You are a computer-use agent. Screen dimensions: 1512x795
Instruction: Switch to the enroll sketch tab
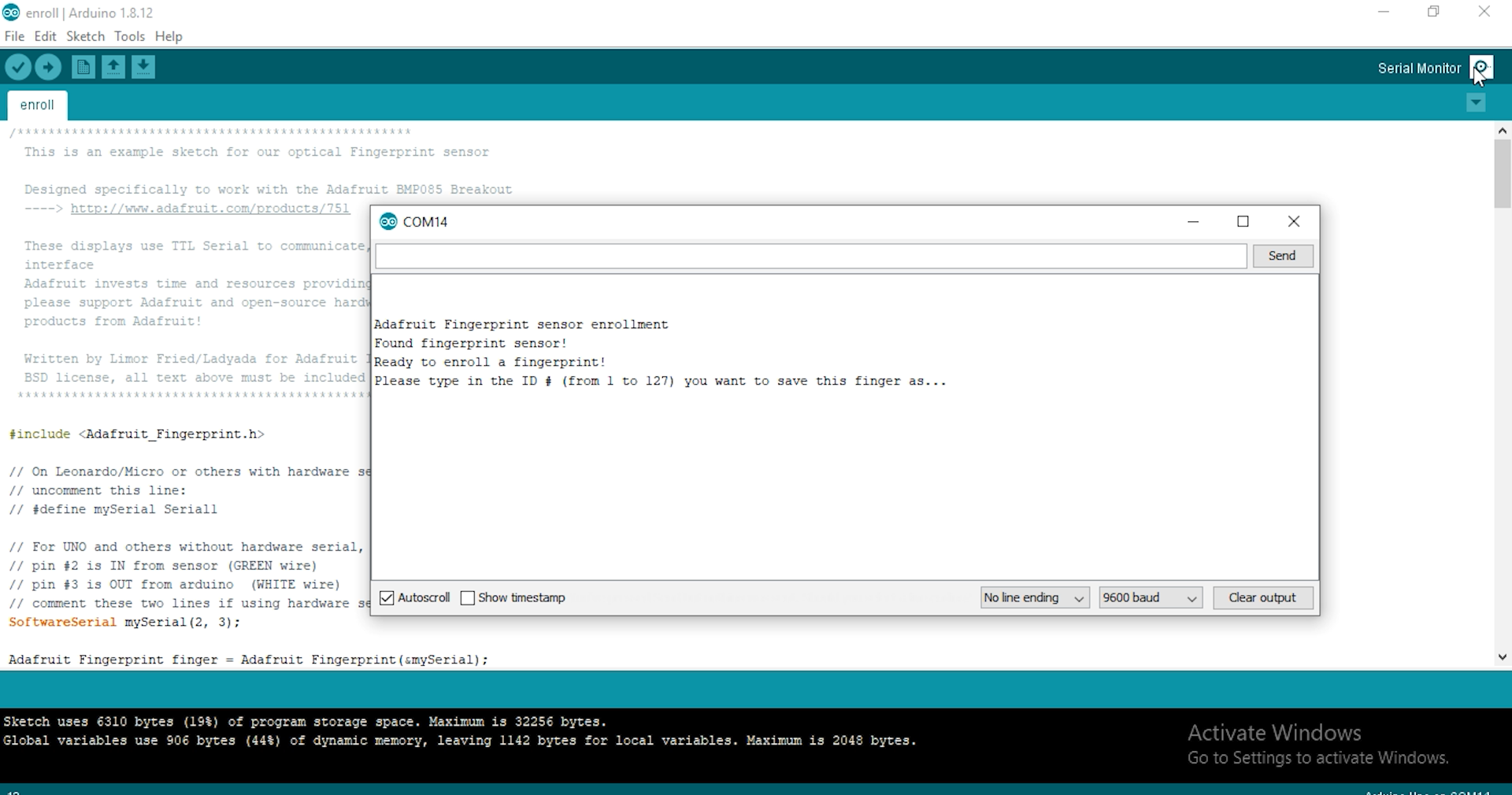36,105
